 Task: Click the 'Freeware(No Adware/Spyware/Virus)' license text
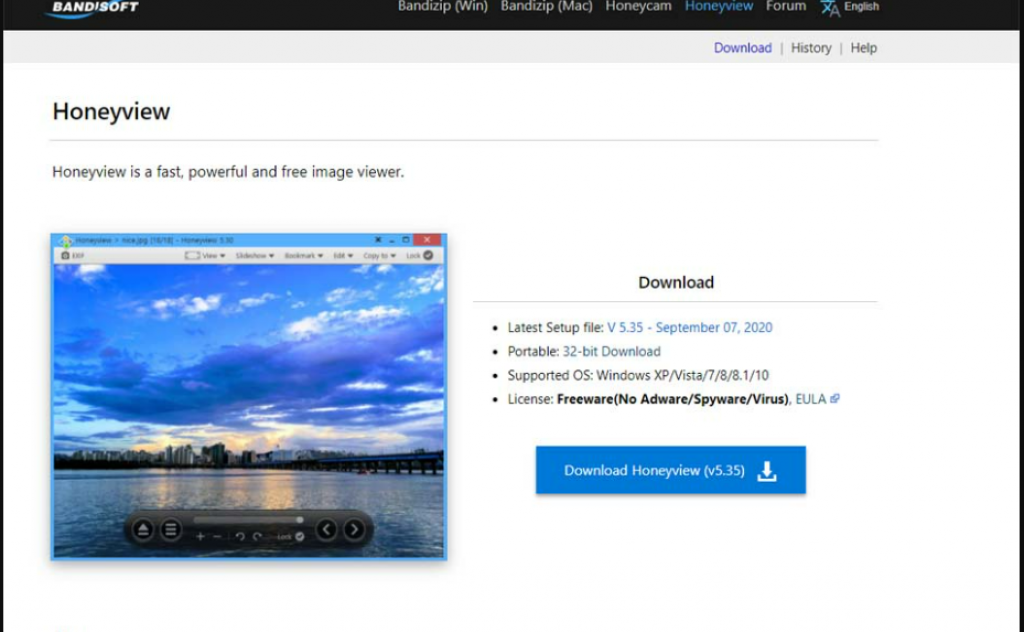(x=673, y=399)
